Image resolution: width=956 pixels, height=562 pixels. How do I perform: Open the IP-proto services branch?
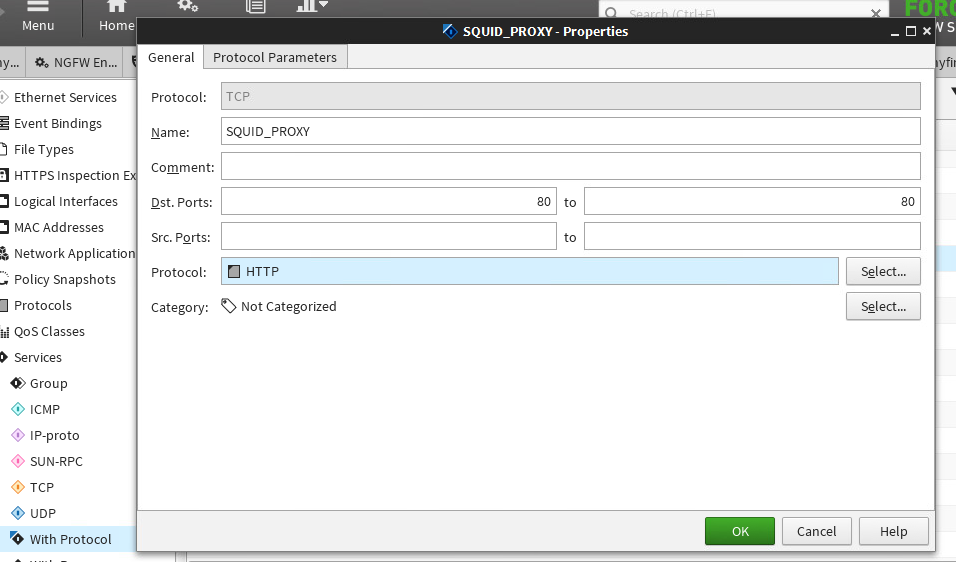pyautogui.click(x=54, y=436)
